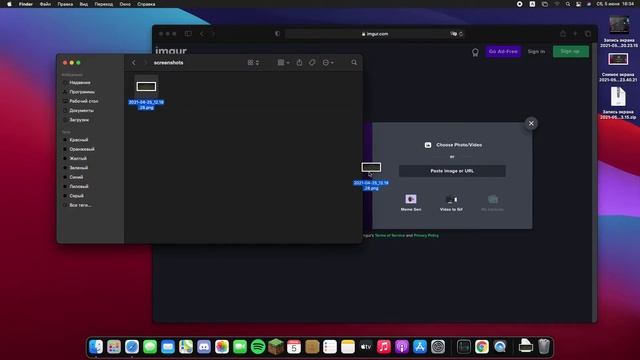Open Все теги… in the sidebar
This screenshot has height=360, width=640.
(80, 205)
